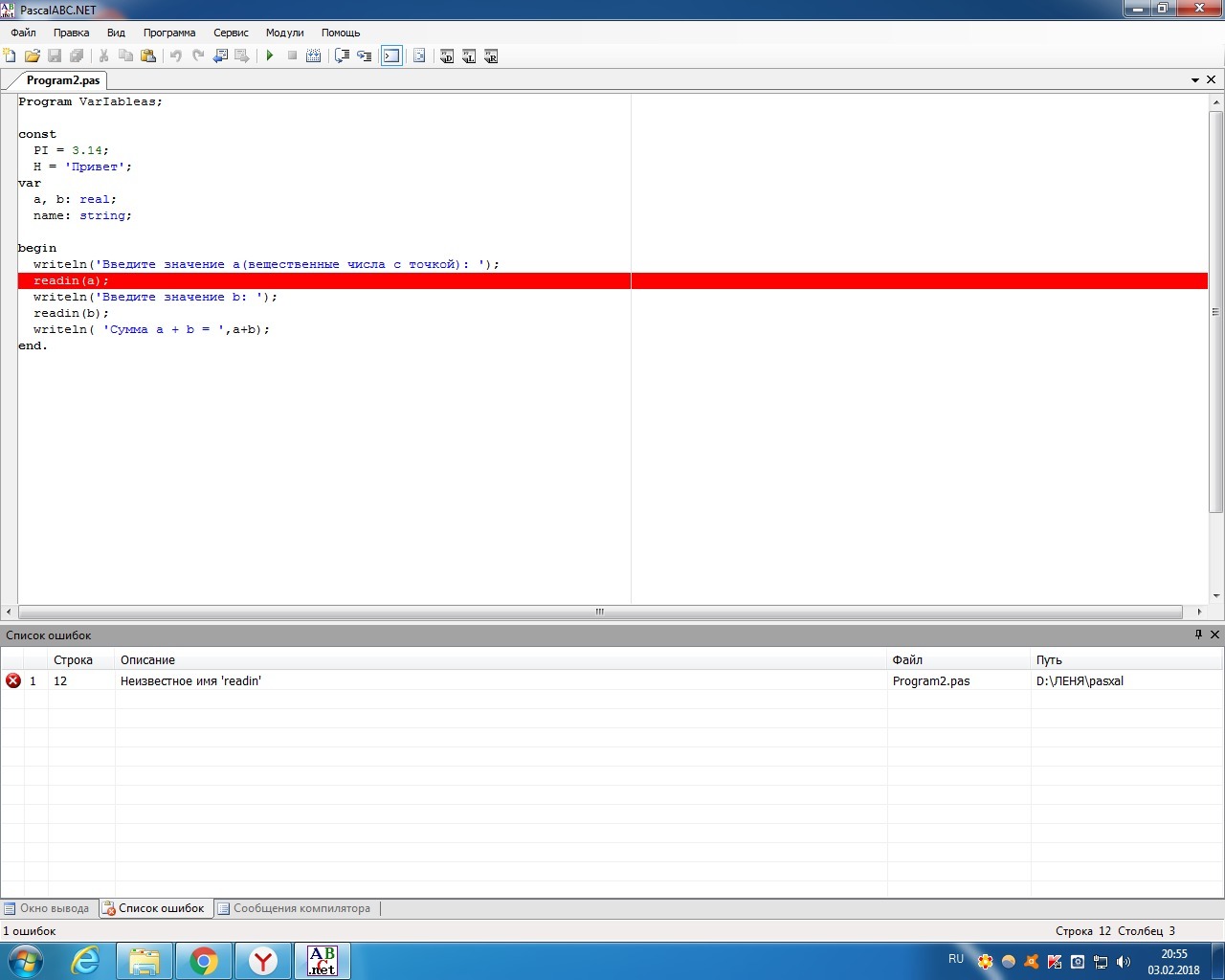Image resolution: width=1225 pixels, height=980 pixels.
Task: Select the 'Неизвестное имя readin' error row
Action: 191,681
